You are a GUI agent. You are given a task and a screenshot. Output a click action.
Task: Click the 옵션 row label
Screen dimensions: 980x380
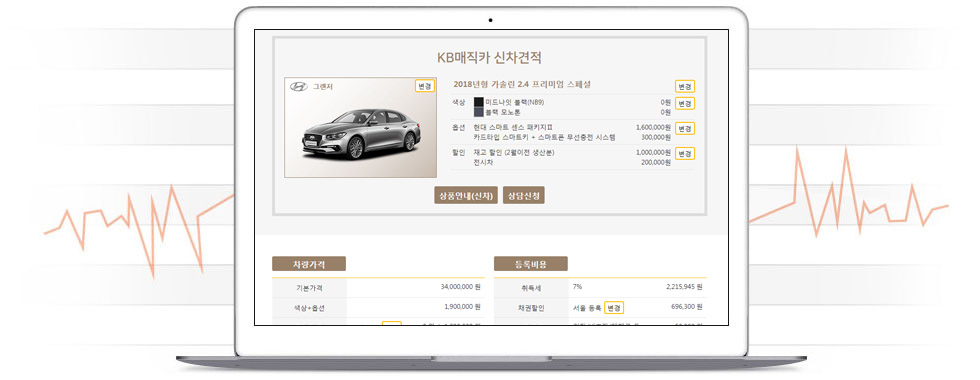[459, 127]
